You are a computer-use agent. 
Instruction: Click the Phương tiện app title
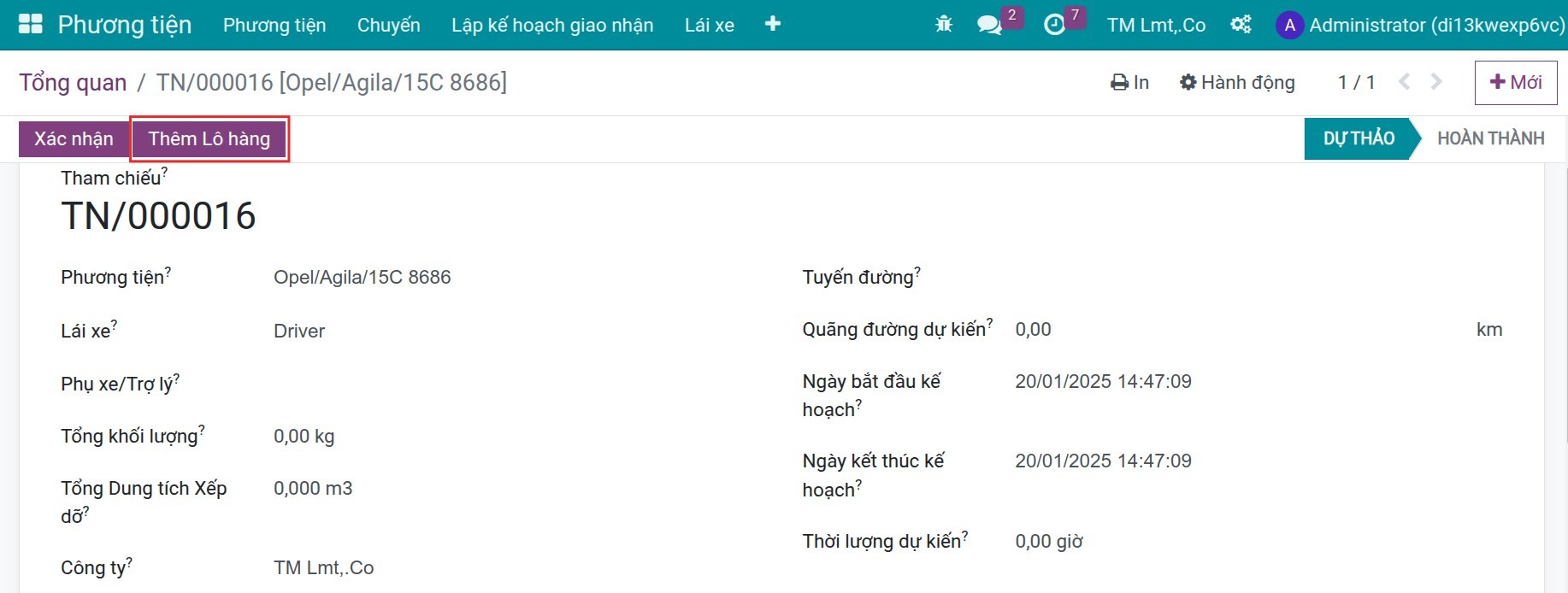coord(125,25)
